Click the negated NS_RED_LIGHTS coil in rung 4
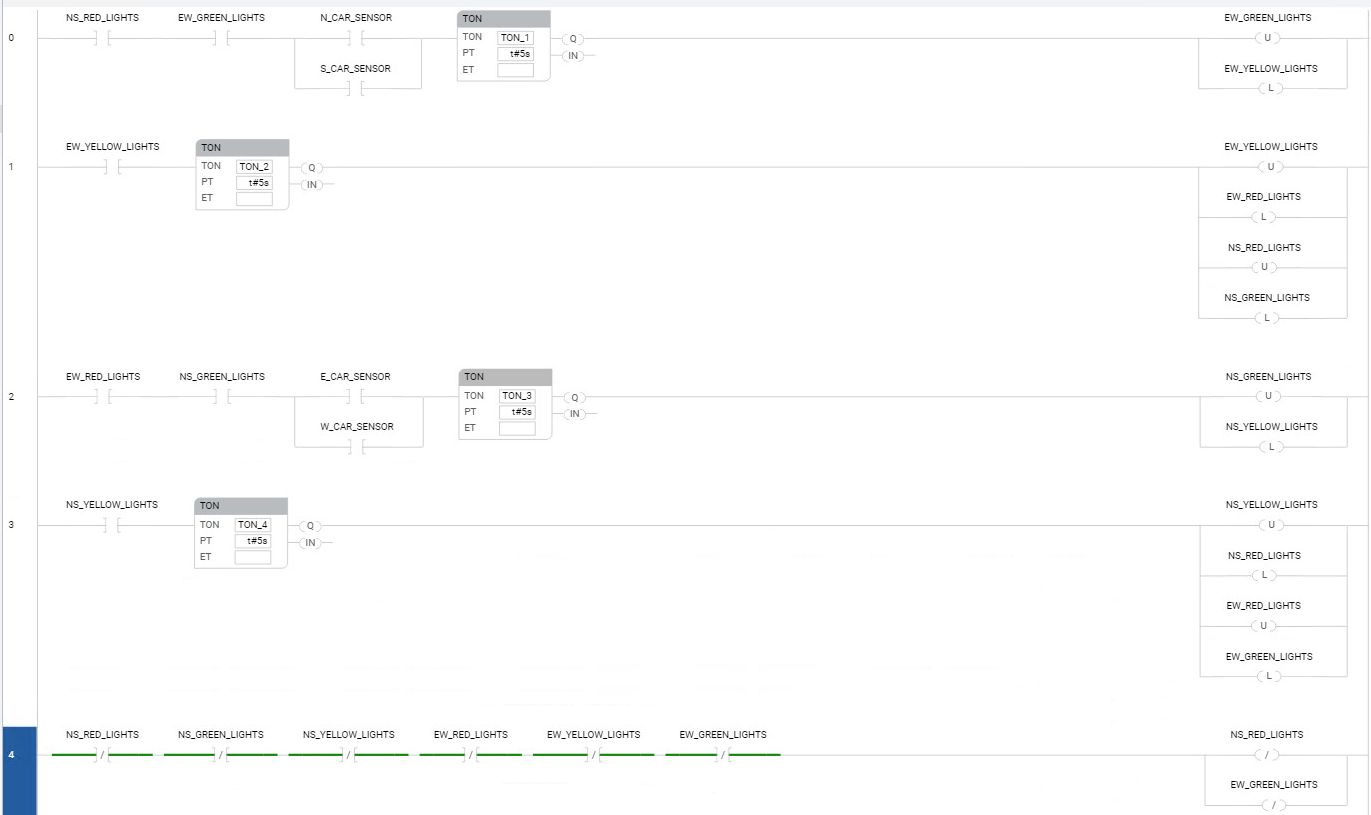 click(x=1268, y=755)
